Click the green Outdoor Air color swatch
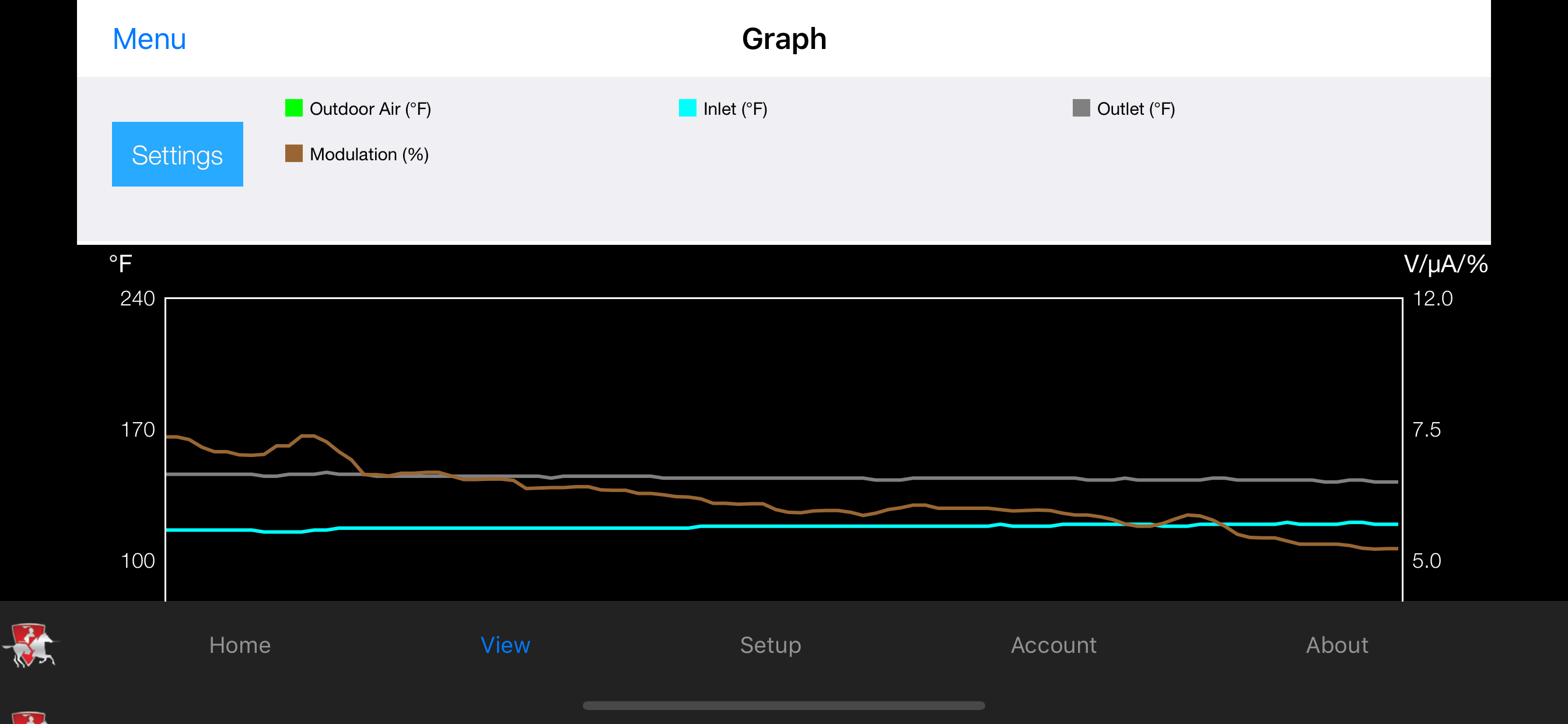 coord(294,108)
